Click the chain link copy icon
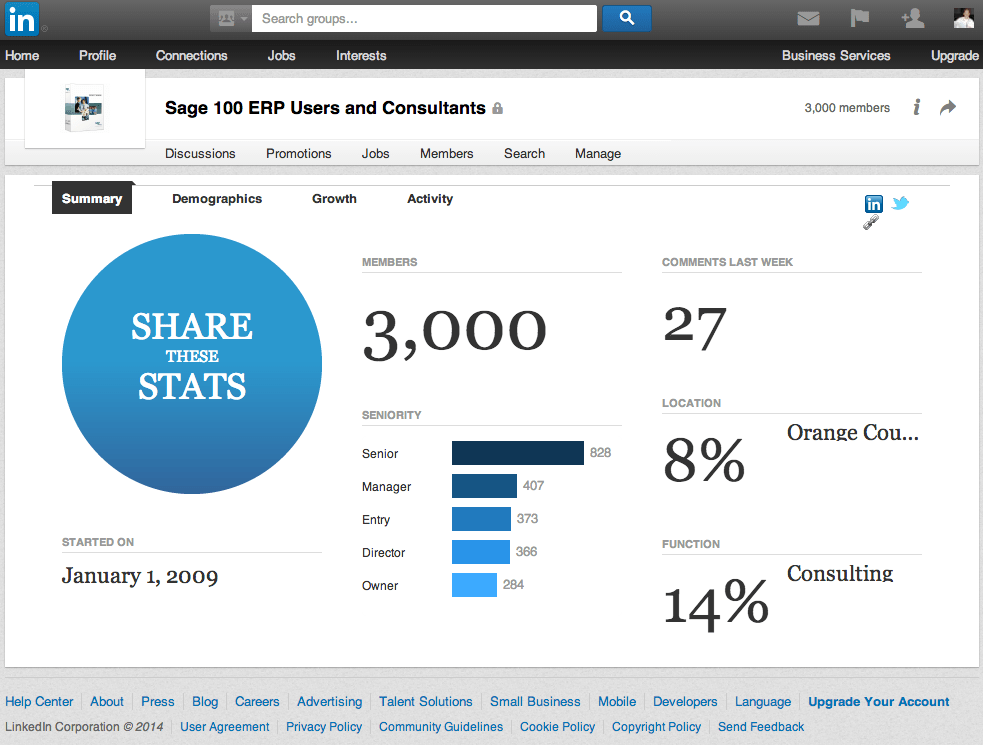Image resolution: width=983 pixels, height=745 pixels. [871, 222]
